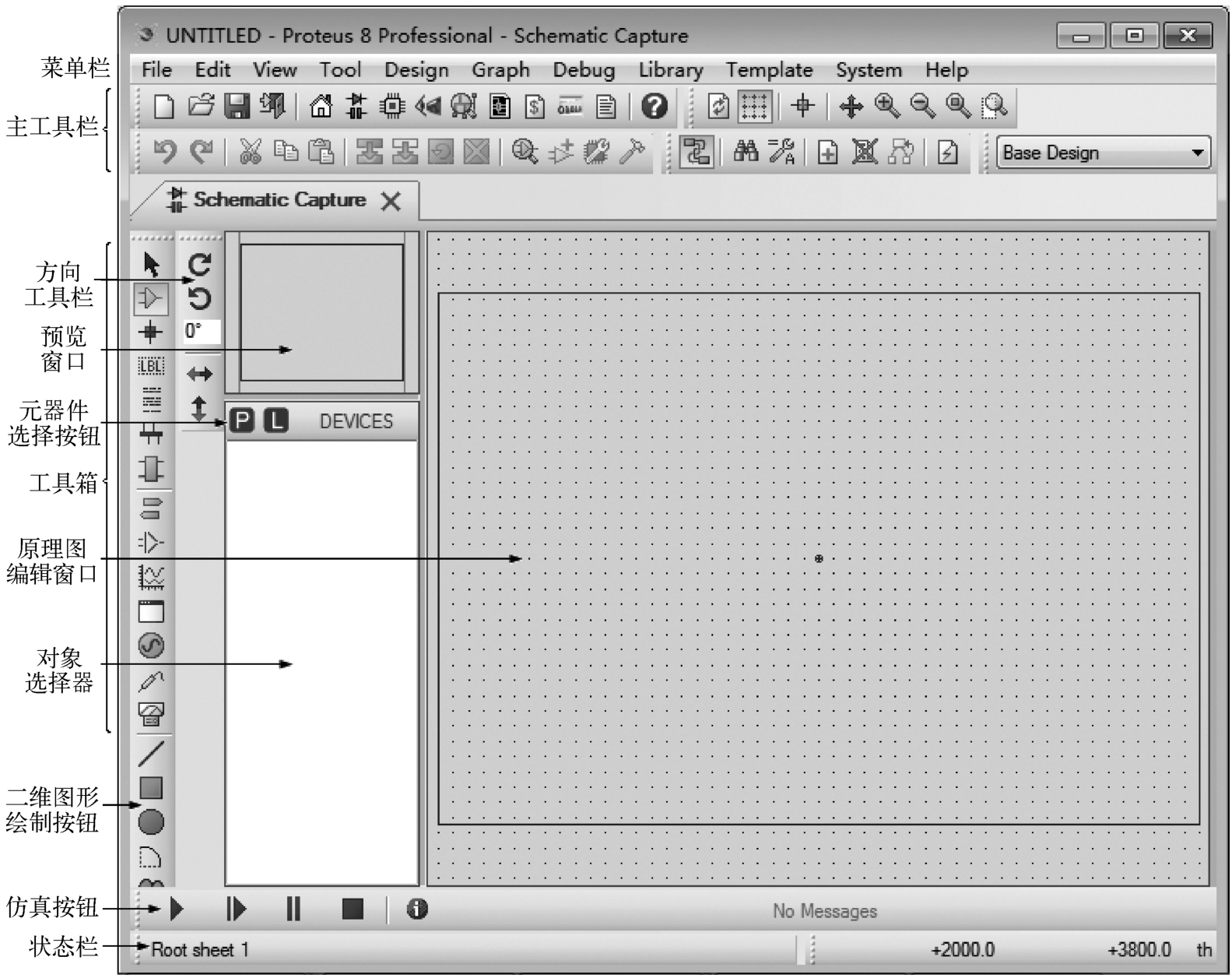Screen dimensions: 1232x978
Task: Copy the selection to clipboard
Action: pos(286,152)
